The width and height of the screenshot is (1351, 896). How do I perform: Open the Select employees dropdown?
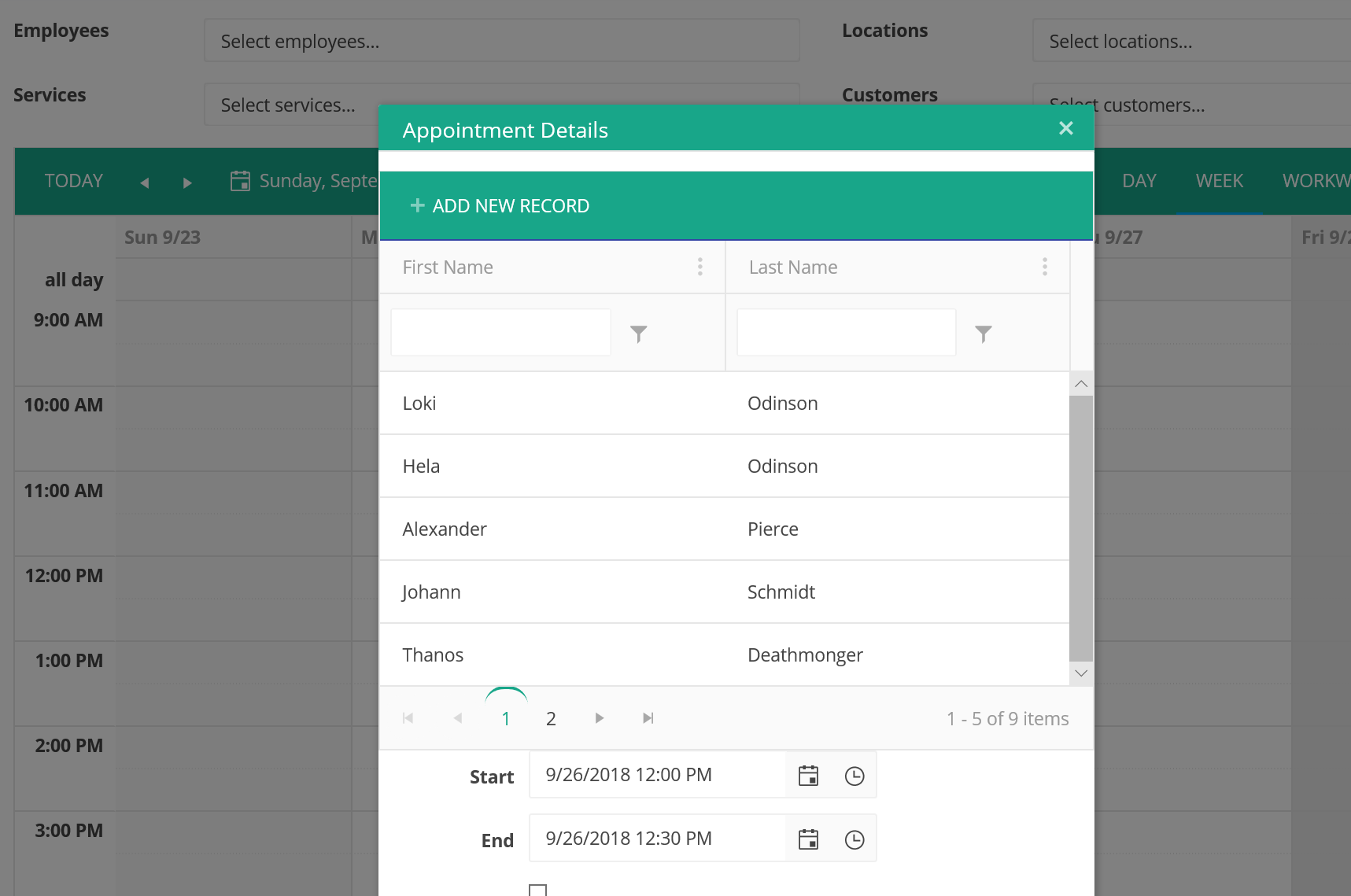(501, 40)
